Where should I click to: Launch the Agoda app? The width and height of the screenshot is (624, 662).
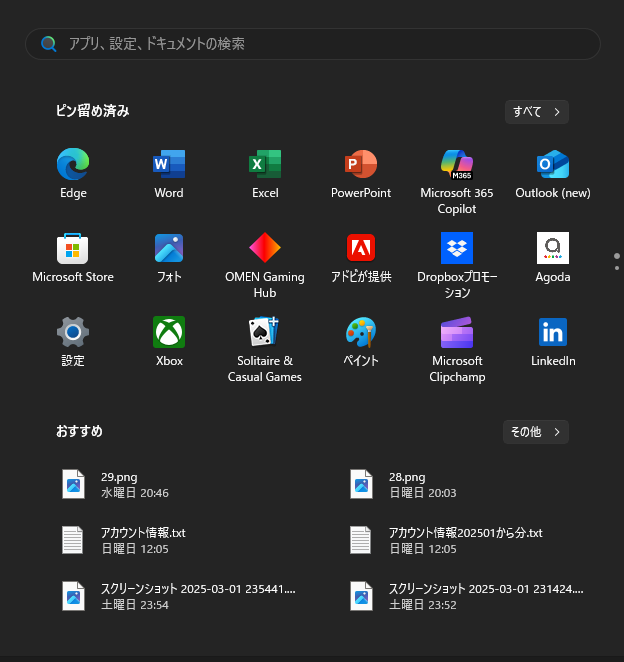553,258
